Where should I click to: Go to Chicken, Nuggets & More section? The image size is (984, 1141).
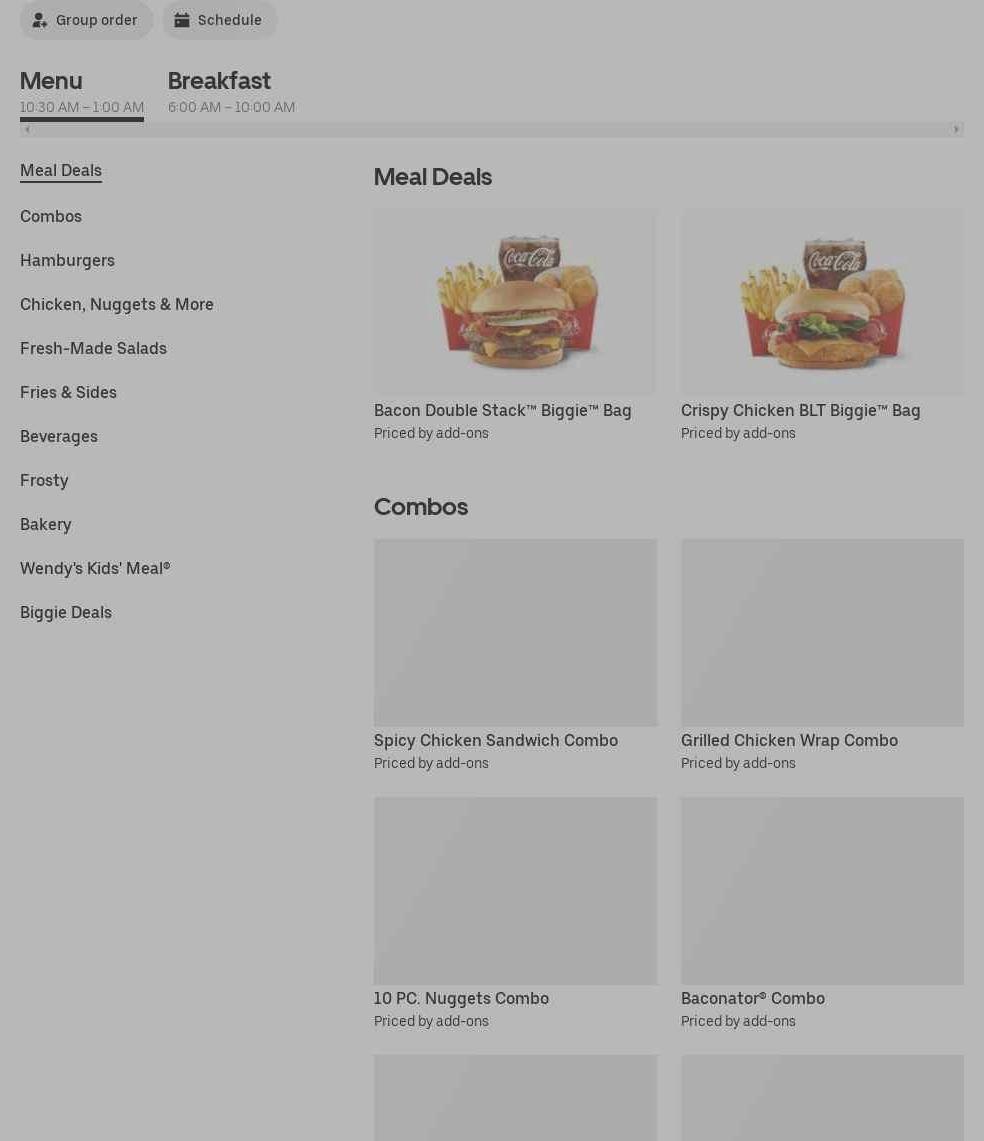116,304
